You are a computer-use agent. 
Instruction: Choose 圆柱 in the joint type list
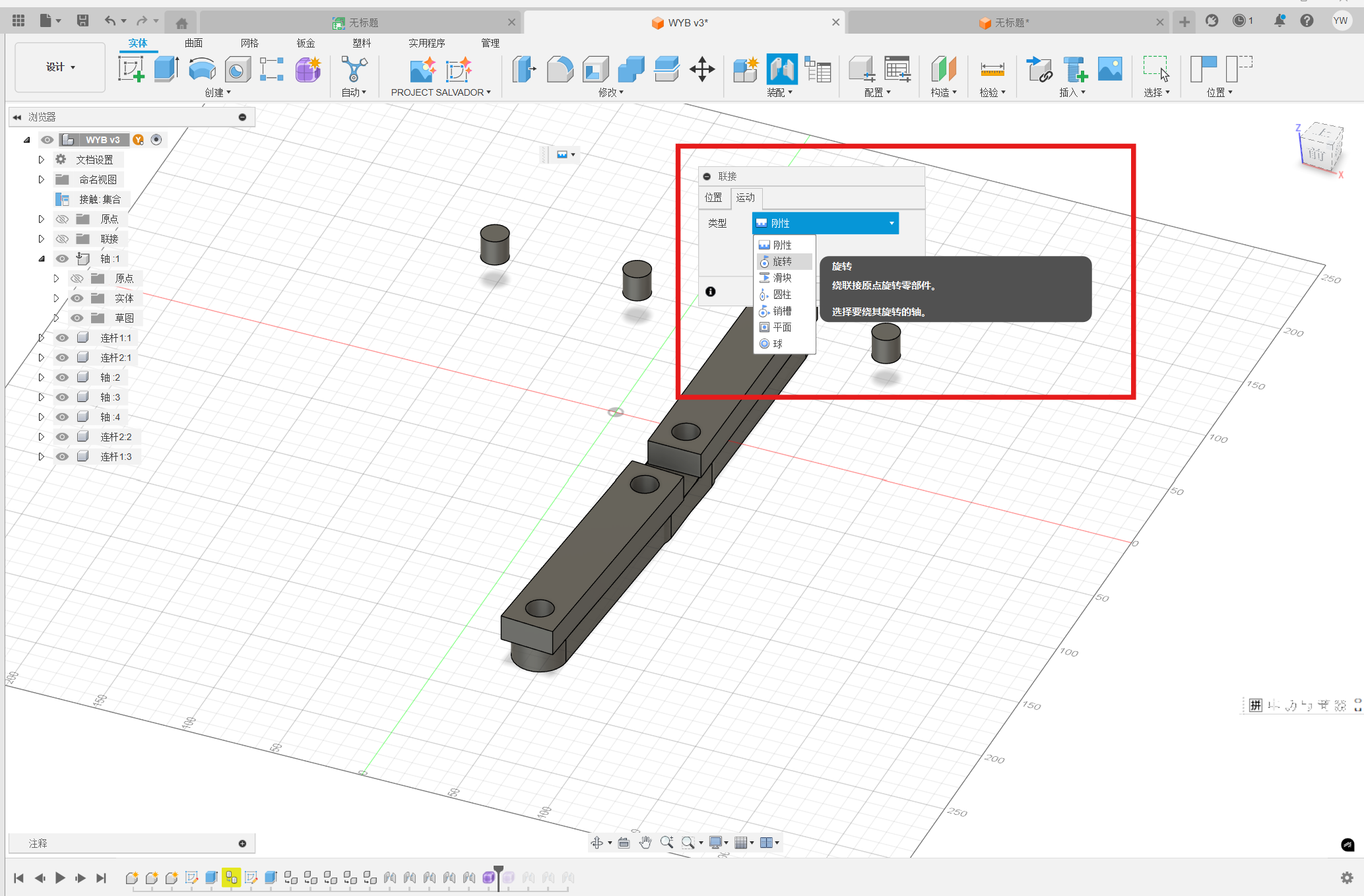coord(785,294)
